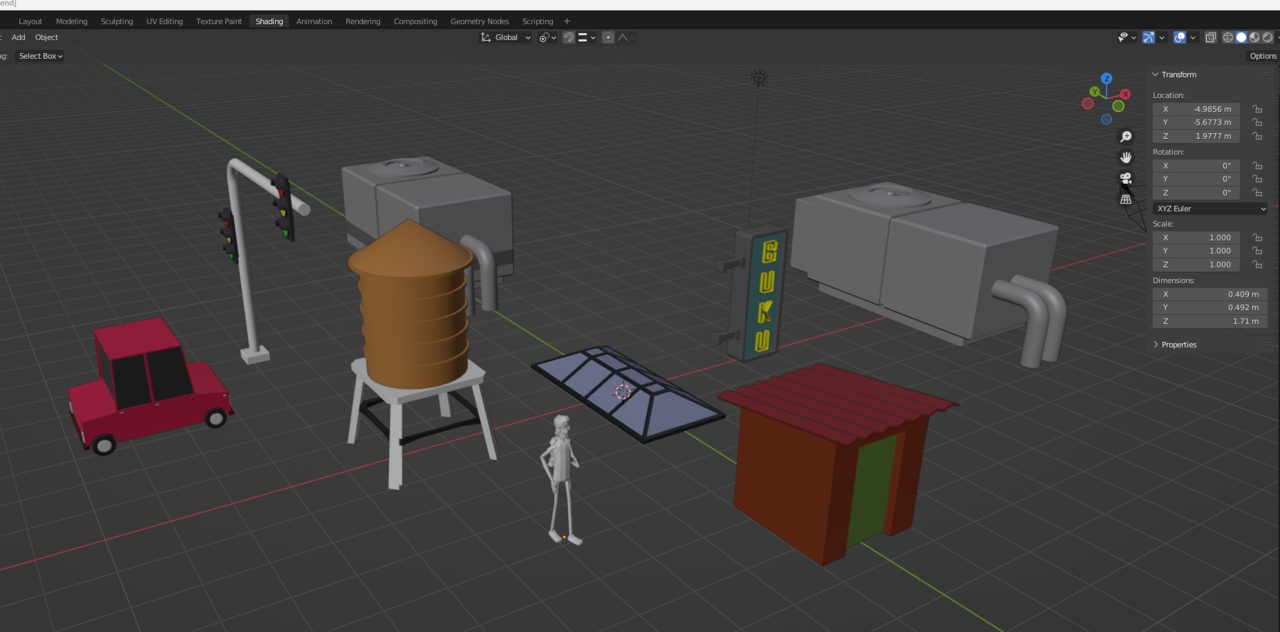The height and width of the screenshot is (632, 1280).
Task: Open overlays settings dropdown arrow
Action: coord(1193,37)
